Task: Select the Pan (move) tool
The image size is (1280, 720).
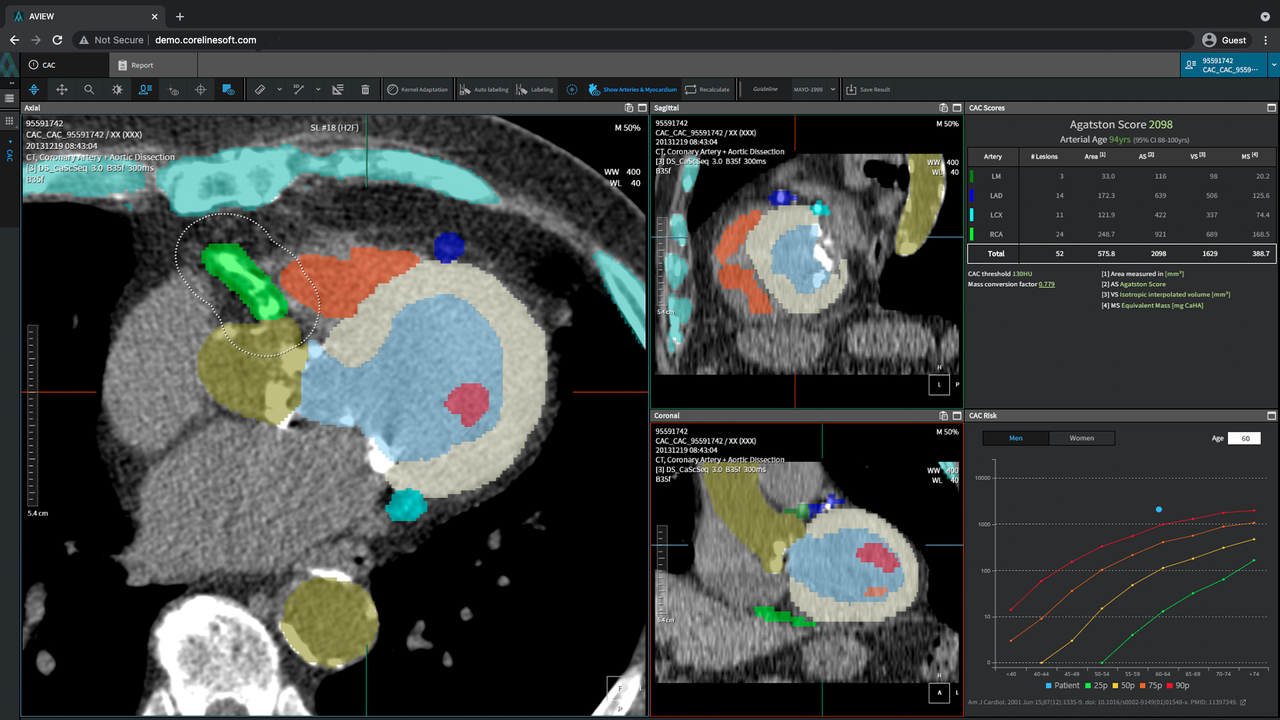Action: coord(61,90)
